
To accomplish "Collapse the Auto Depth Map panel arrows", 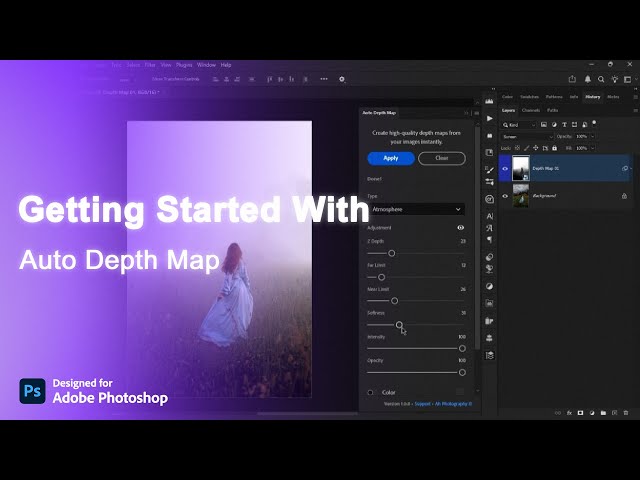I will [466, 113].
